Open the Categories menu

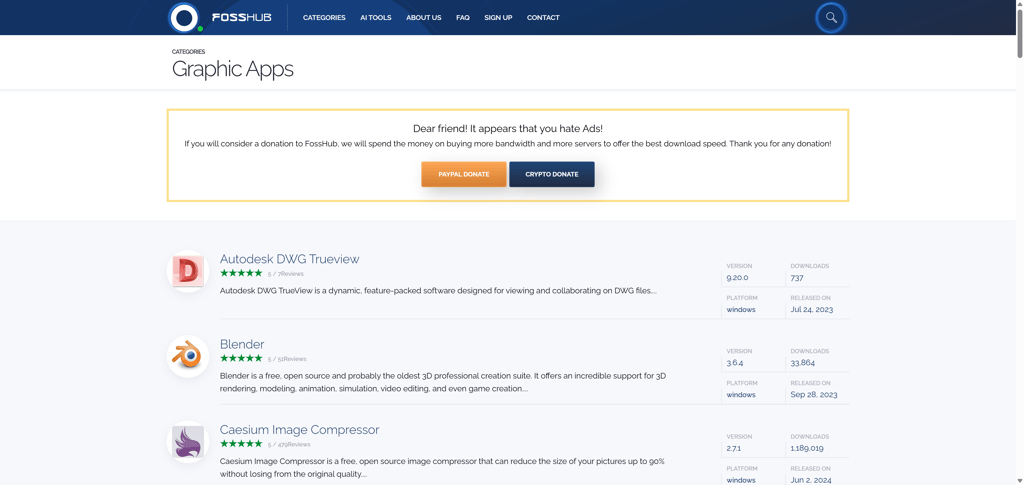(324, 18)
